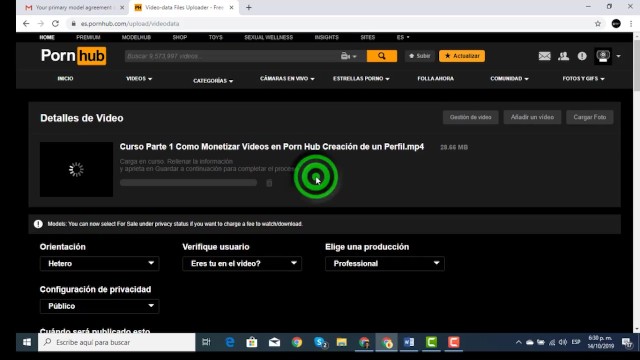Viewport: 640px width, 360px height.
Task: Click the upload progress bar
Action: pos(189,182)
